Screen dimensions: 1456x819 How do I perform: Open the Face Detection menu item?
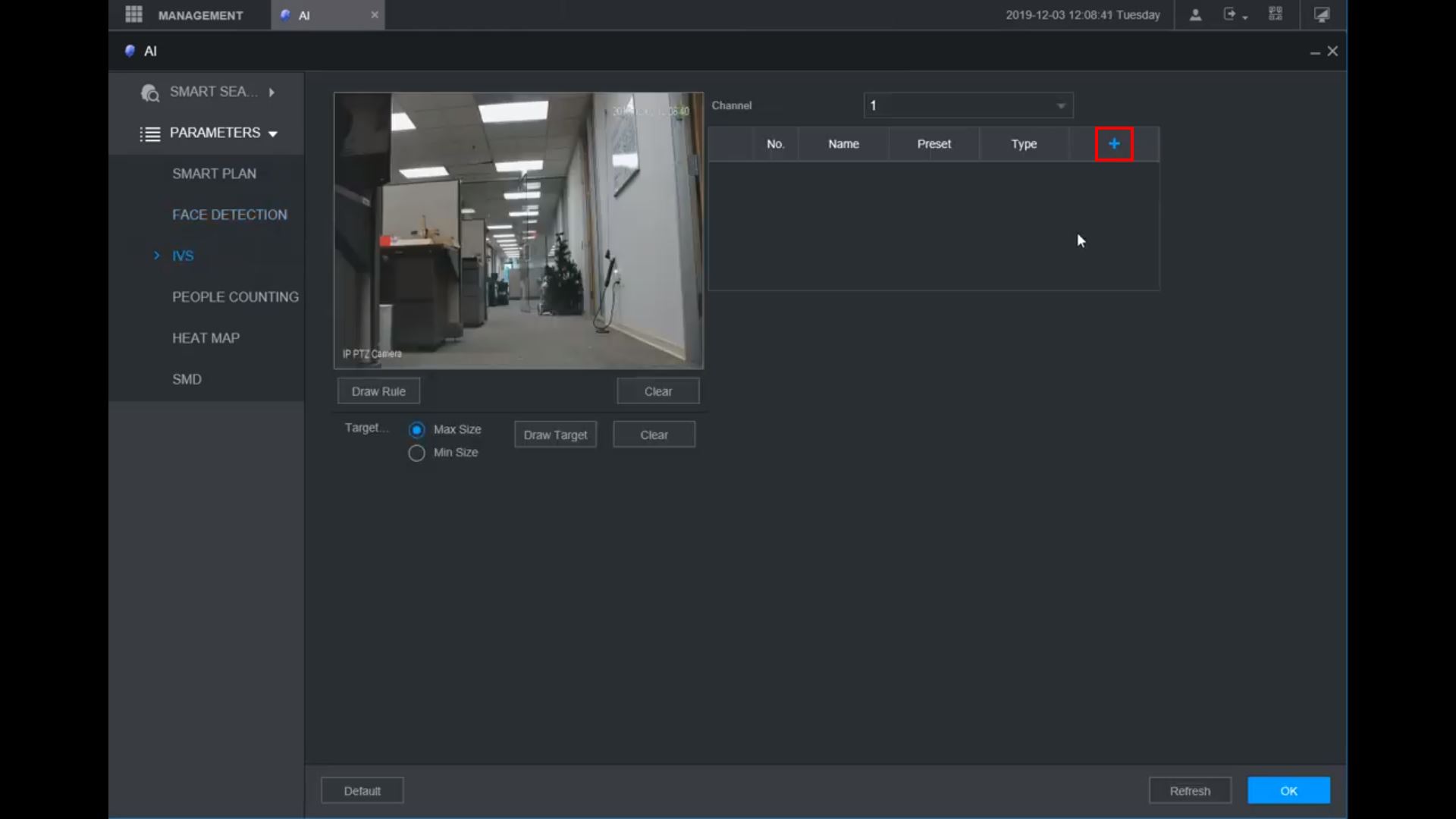[229, 215]
